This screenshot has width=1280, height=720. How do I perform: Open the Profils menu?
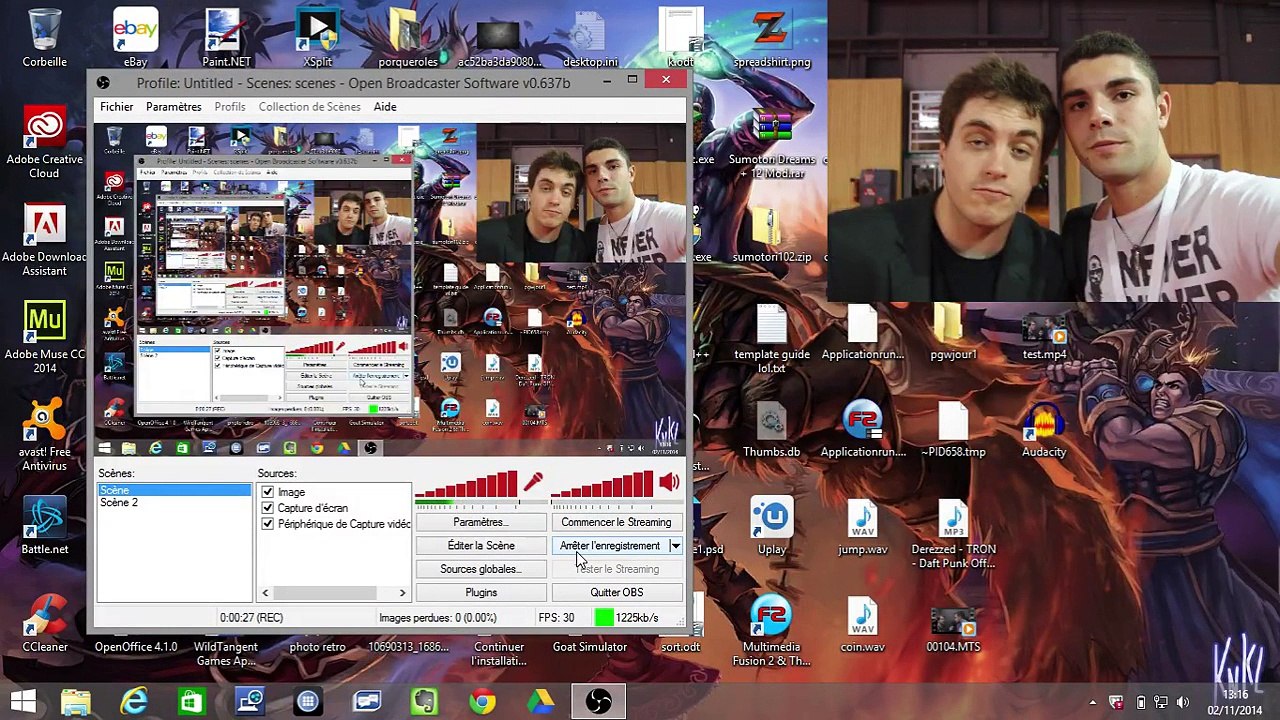(x=229, y=107)
